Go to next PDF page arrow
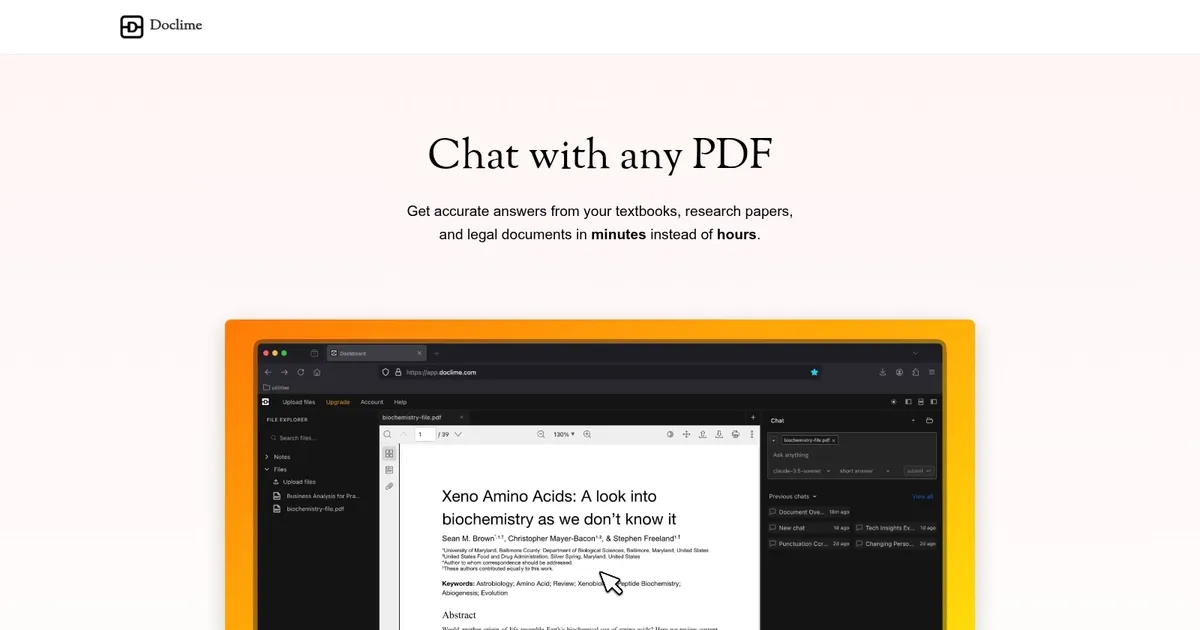The height and width of the screenshot is (630, 1200). 458,434
